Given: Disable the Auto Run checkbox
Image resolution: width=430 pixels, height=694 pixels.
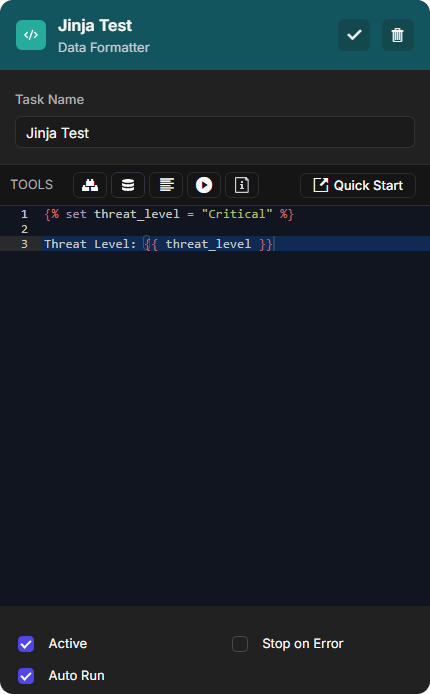Looking at the screenshot, I should pyautogui.click(x=26, y=676).
